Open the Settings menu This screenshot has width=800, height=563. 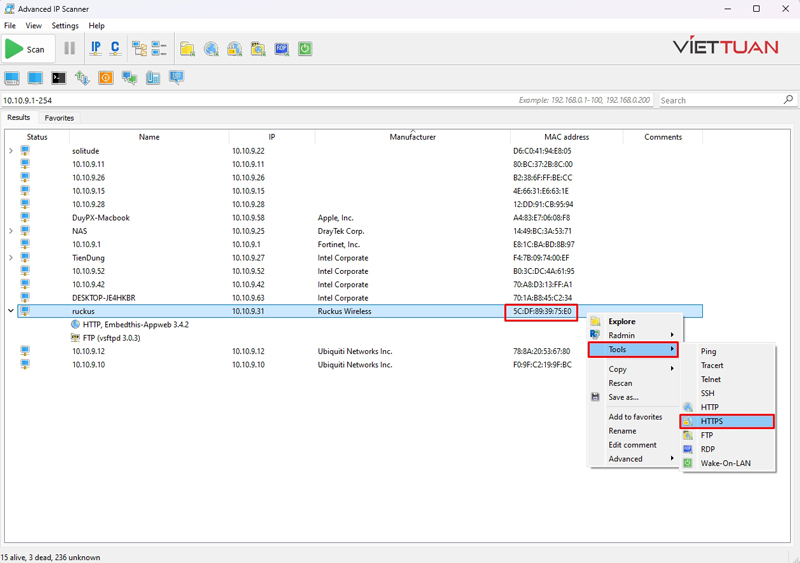pyautogui.click(x=65, y=25)
